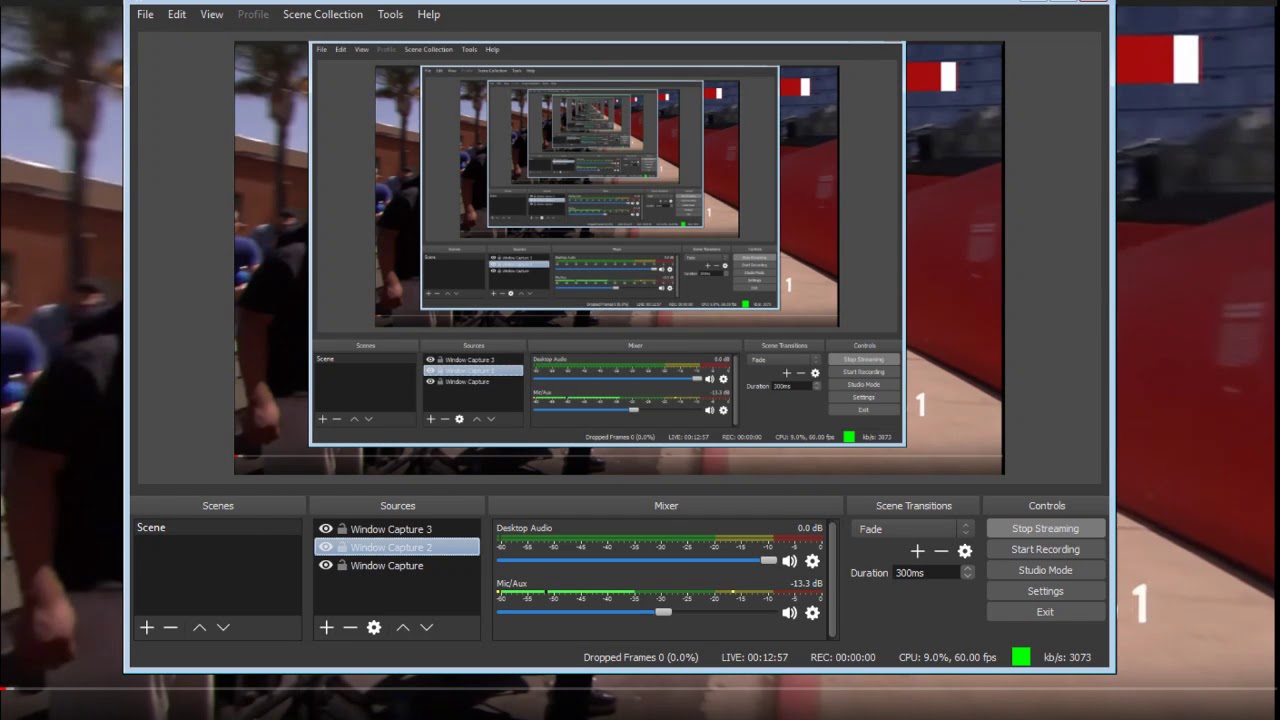Add a scene transition with plus icon

pos(917,551)
